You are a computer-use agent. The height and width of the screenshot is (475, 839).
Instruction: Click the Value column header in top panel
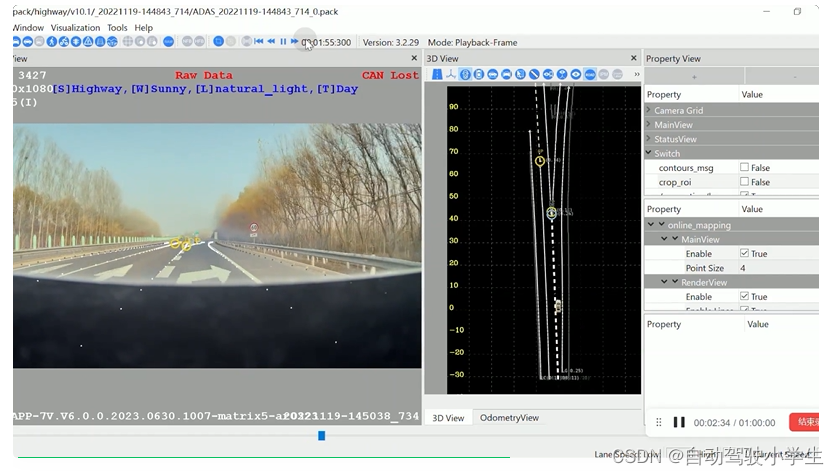tap(752, 94)
